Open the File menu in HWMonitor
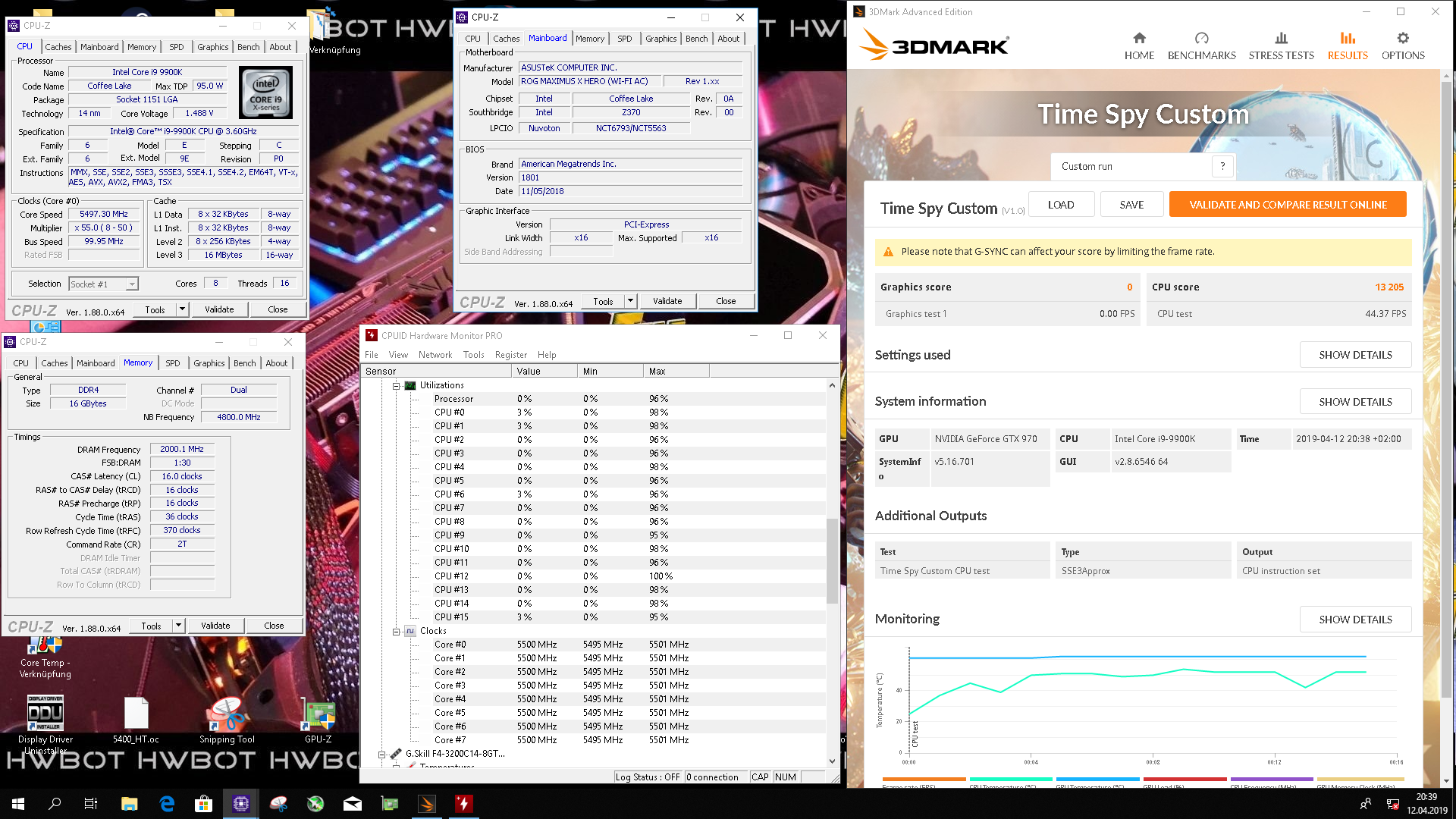This screenshot has height=819, width=1456. (372, 355)
